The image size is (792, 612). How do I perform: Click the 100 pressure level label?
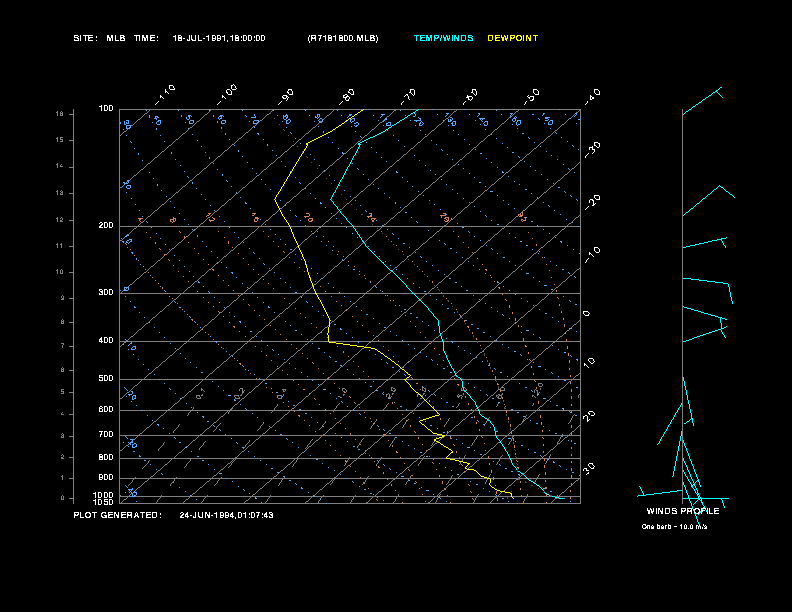click(106, 109)
